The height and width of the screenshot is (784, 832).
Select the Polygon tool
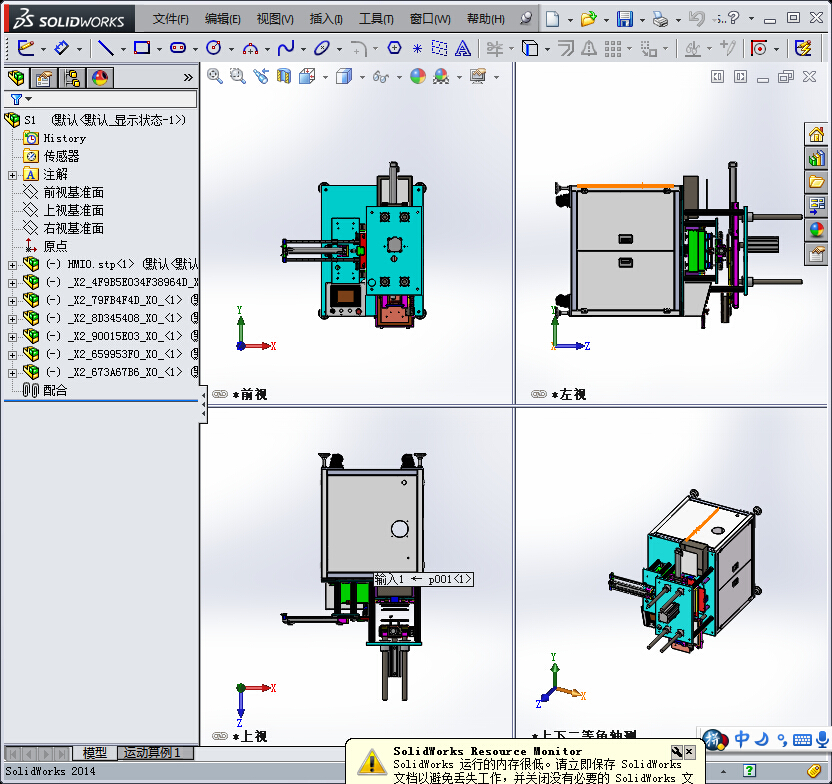[x=394, y=48]
